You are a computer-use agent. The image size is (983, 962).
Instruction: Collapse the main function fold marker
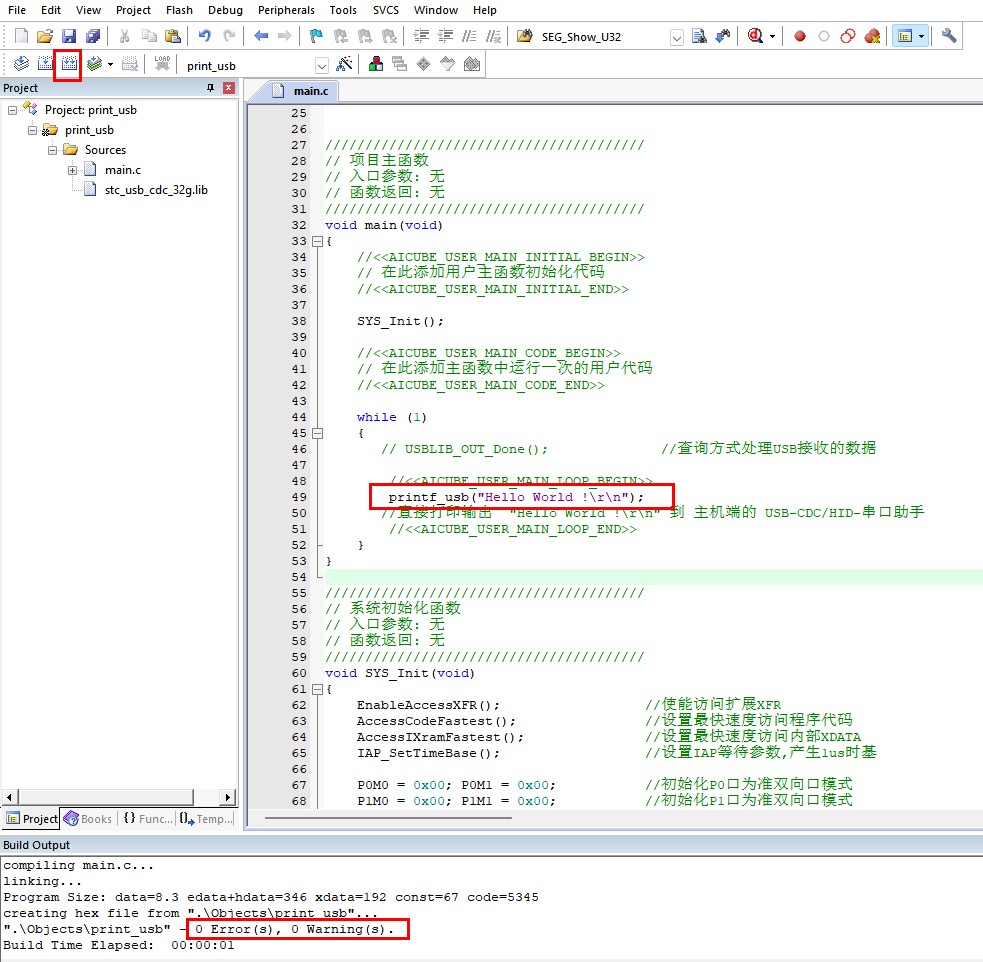317,241
